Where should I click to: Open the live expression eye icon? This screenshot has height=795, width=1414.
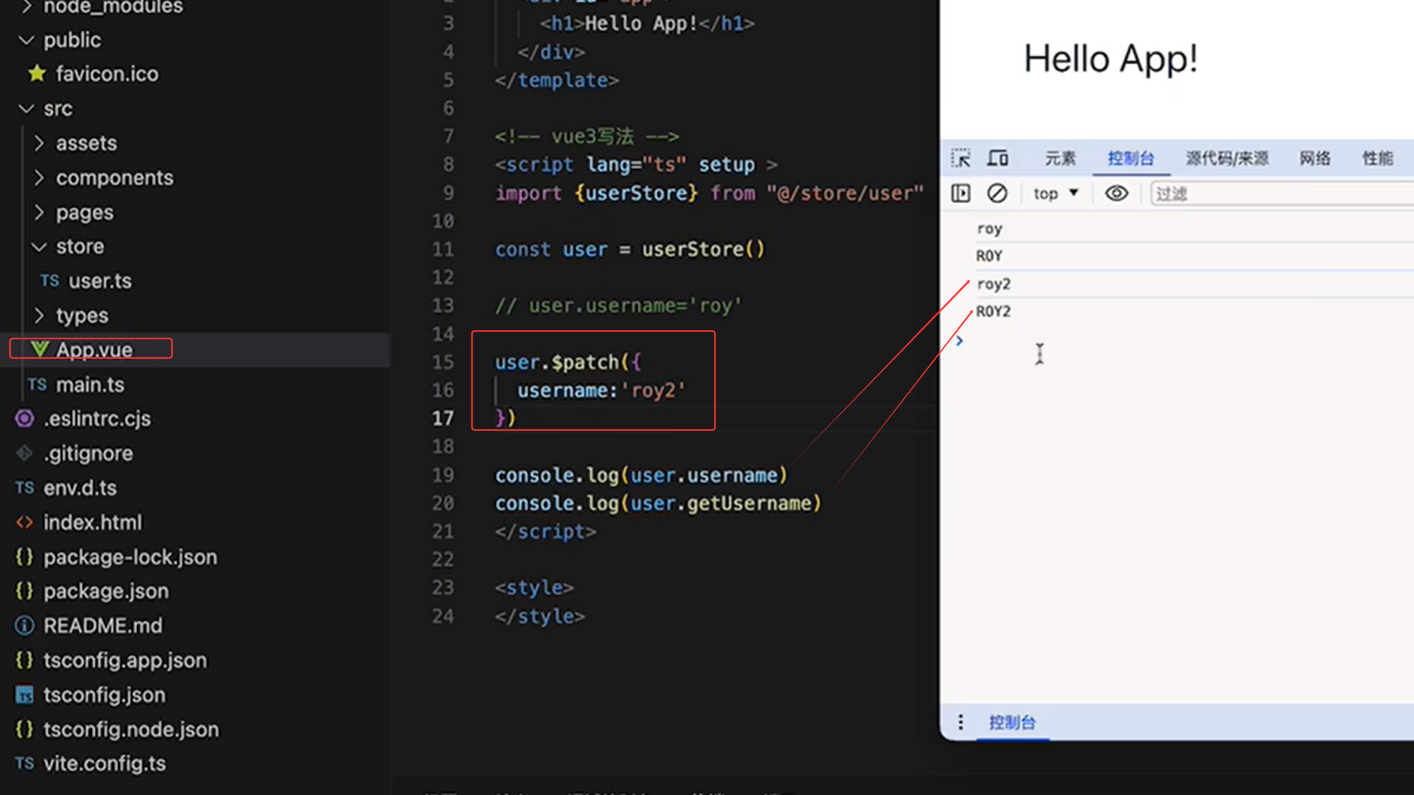tap(1116, 193)
